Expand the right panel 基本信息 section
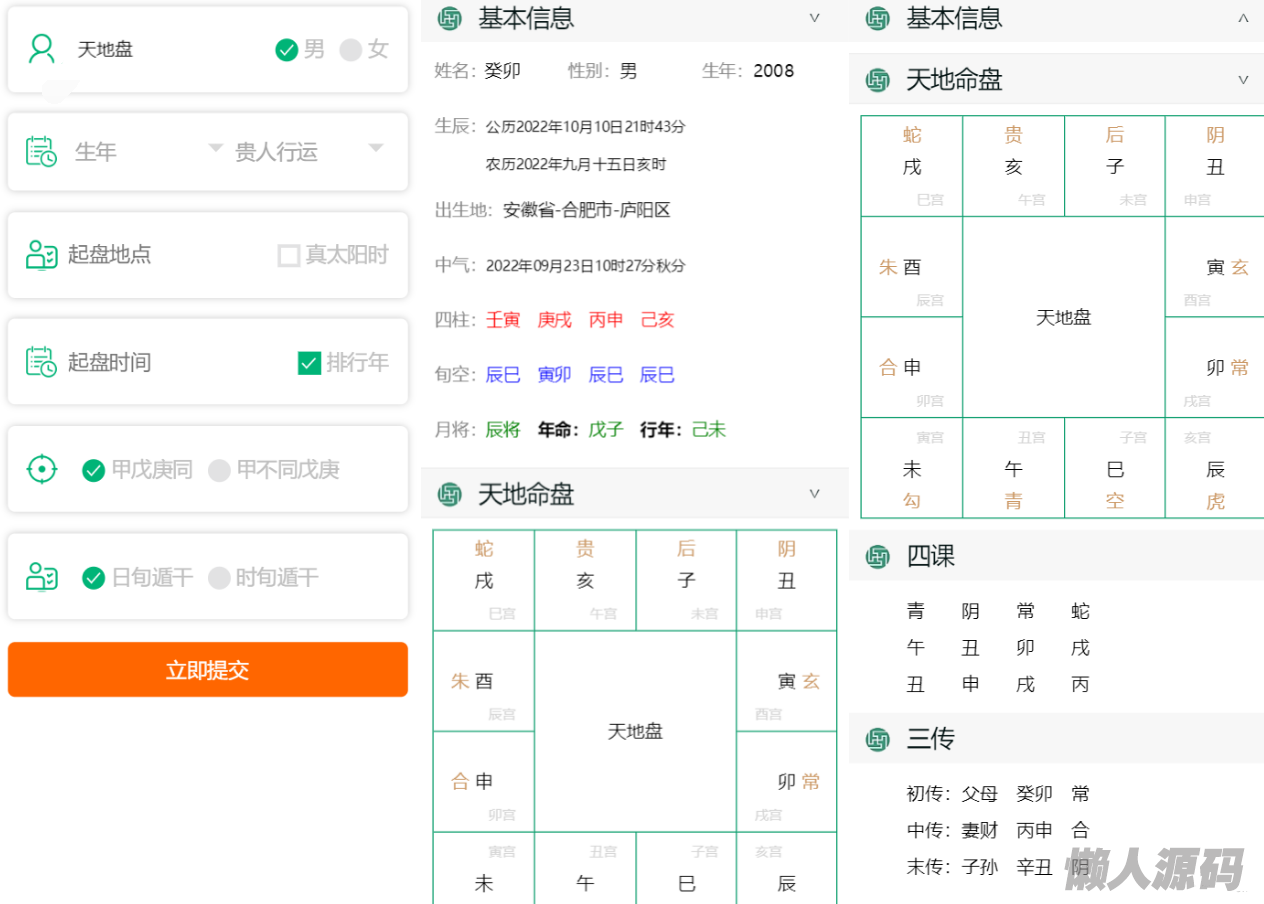 (1243, 18)
